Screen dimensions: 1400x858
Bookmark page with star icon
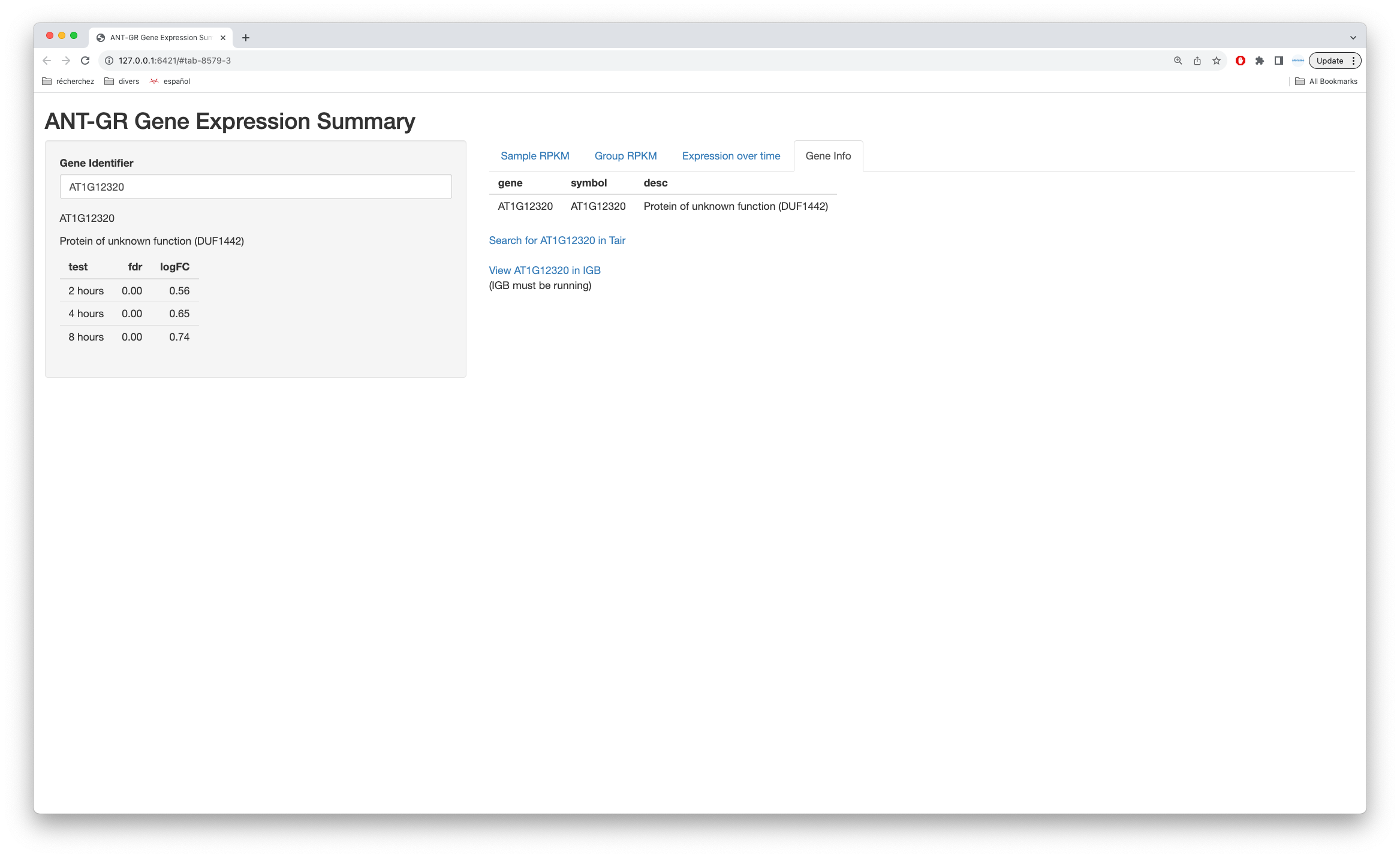(1217, 61)
